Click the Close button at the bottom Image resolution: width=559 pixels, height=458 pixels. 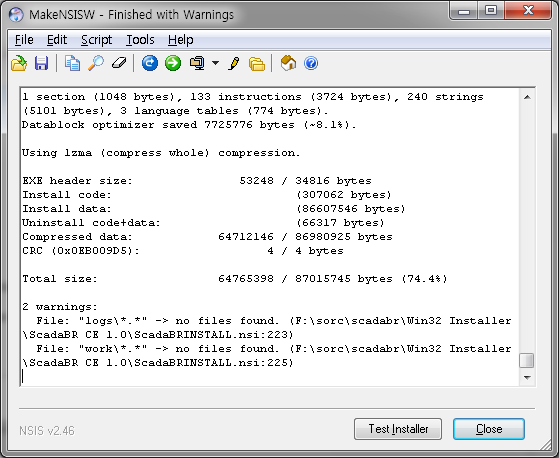489,429
